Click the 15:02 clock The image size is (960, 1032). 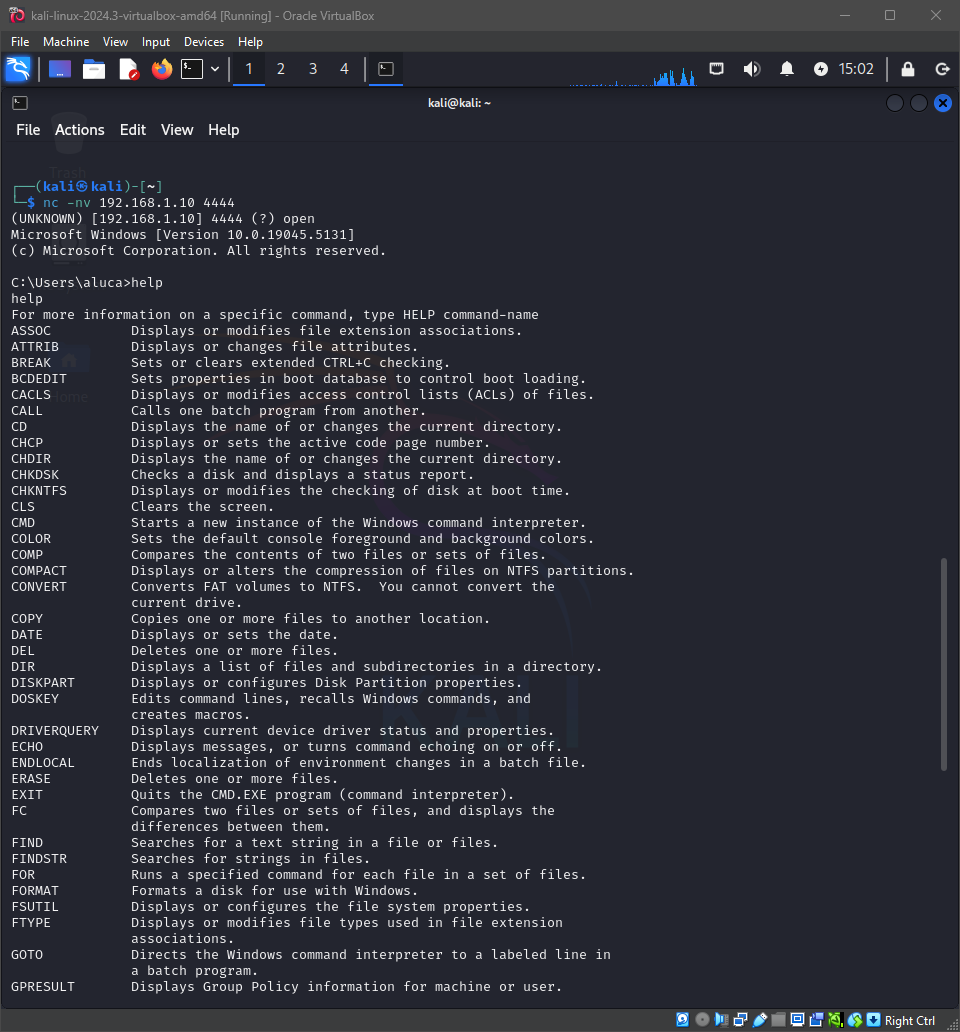point(856,69)
